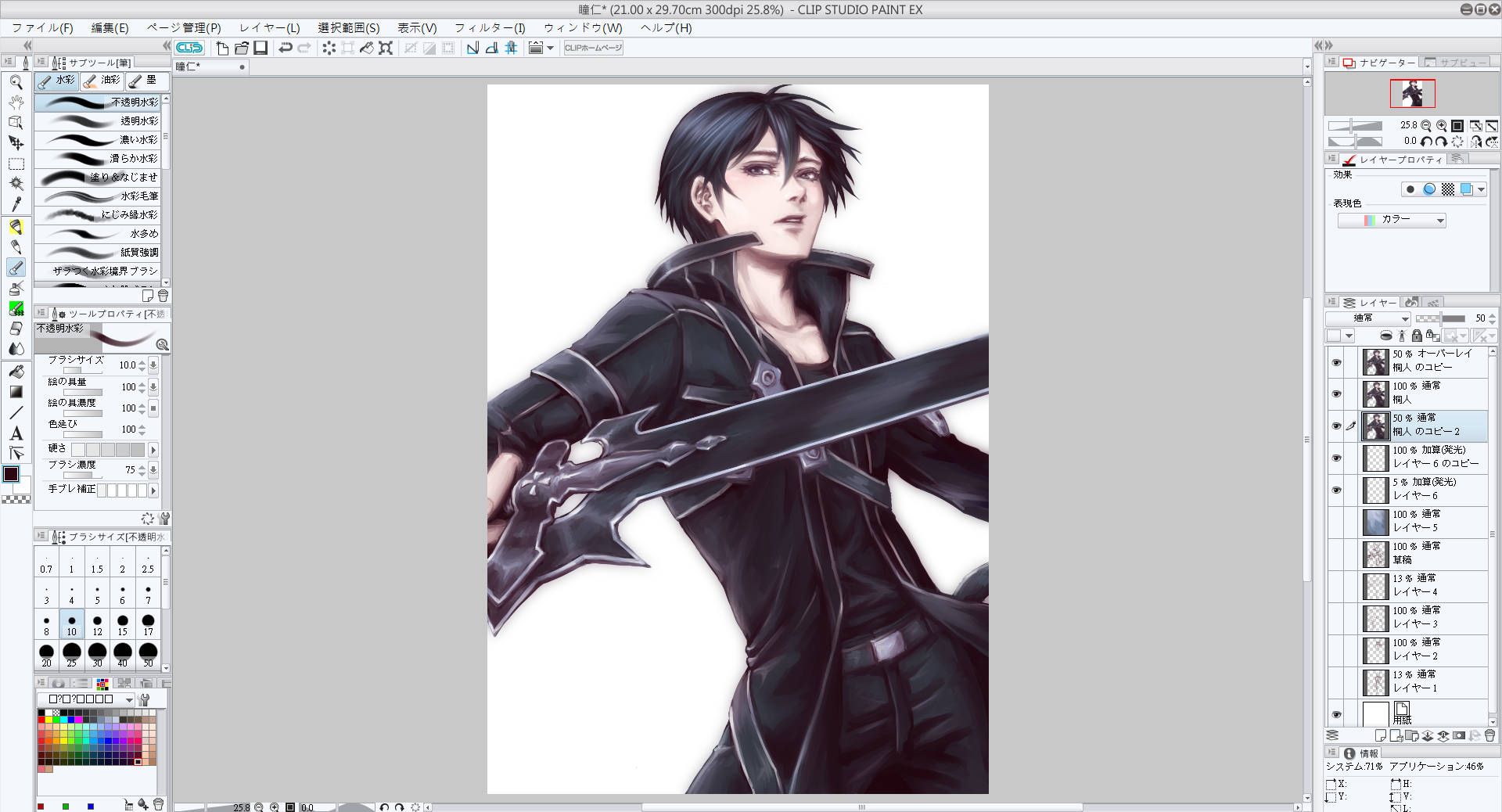Select the Move Layer tool
Viewport: 1502px width, 812px height.
[16, 143]
